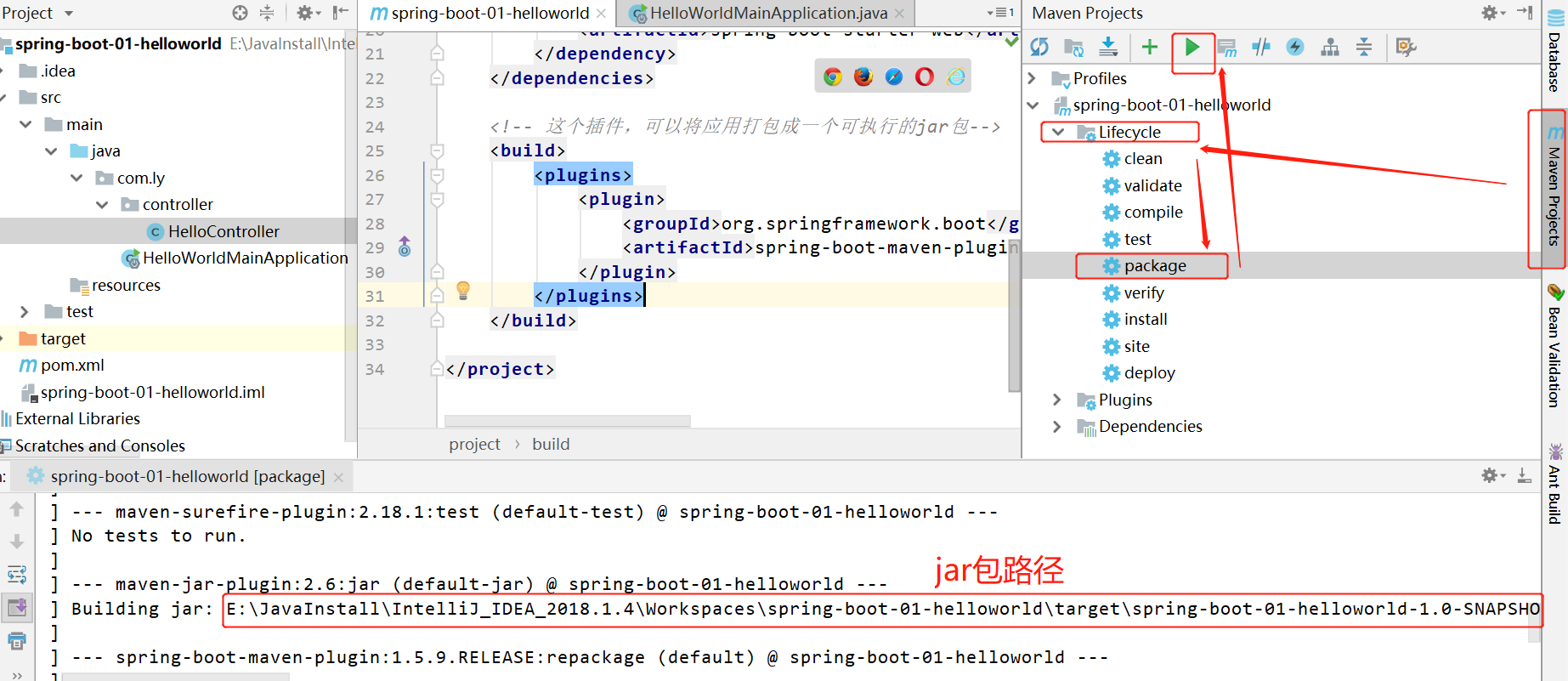Print the run console output
The height and width of the screenshot is (681, 1568).
click(x=17, y=640)
